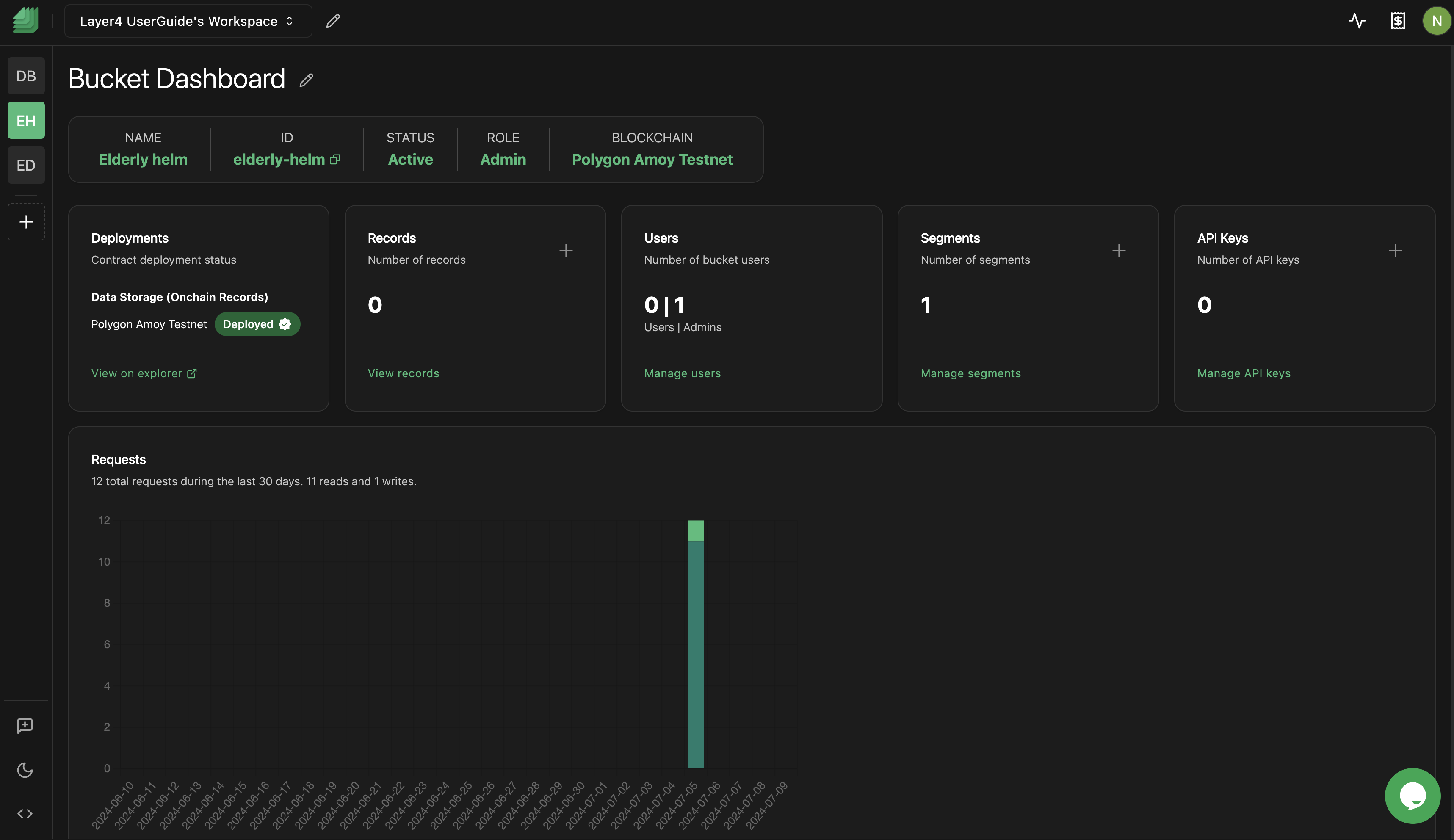1454x840 pixels.
Task: Click the Bucket Dashboard heading
Action: point(177,79)
